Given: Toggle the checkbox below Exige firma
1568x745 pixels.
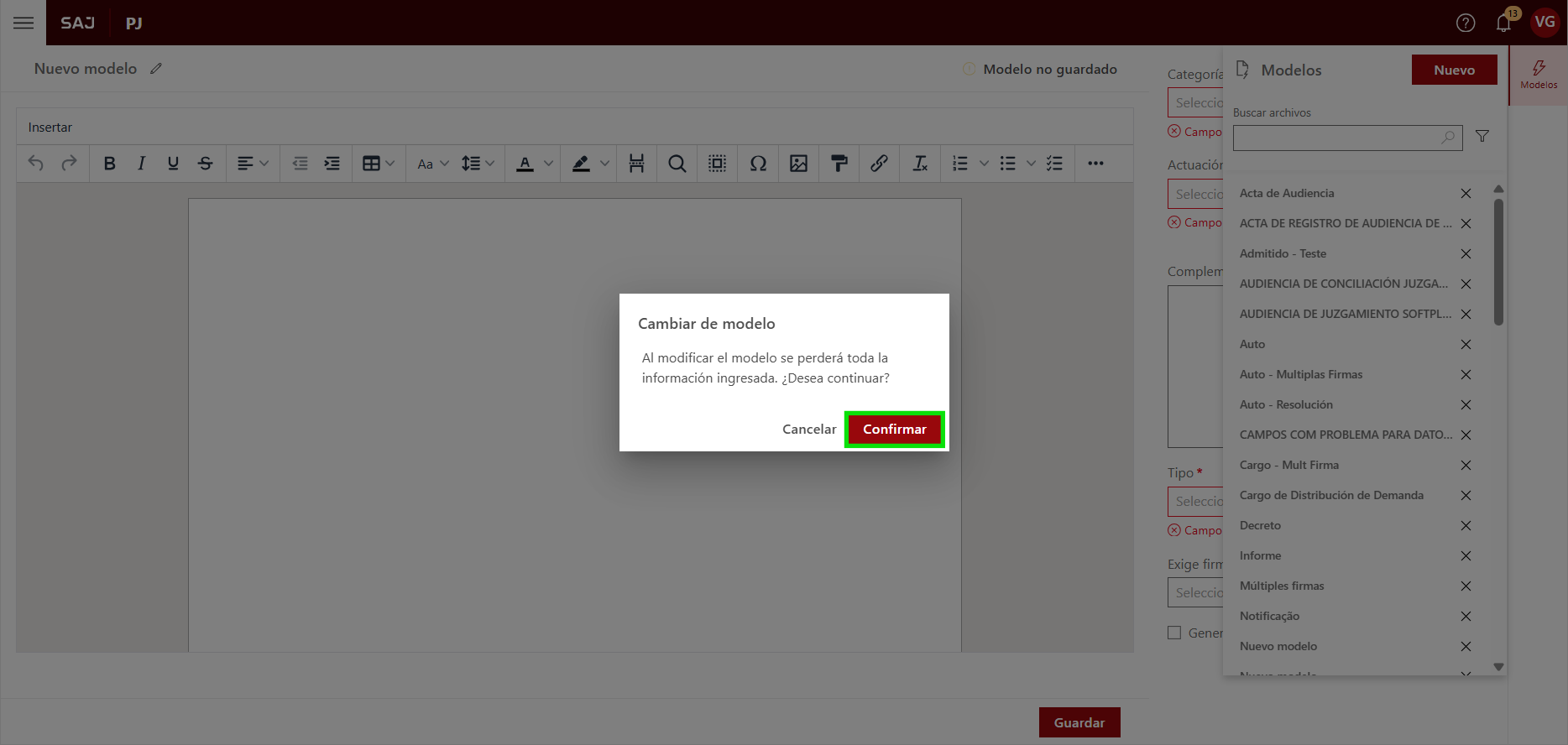Looking at the screenshot, I should coord(1174,633).
